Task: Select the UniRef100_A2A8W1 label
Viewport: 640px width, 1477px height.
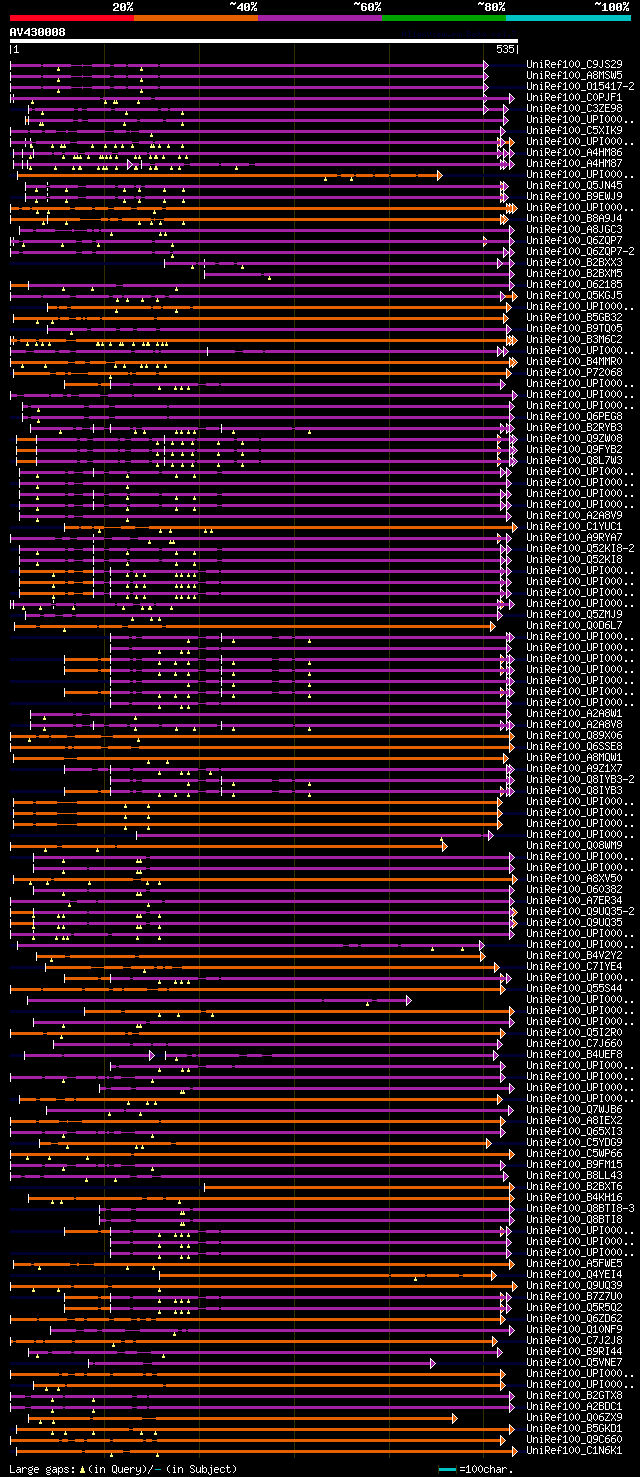Action: pyautogui.click(x=574, y=713)
